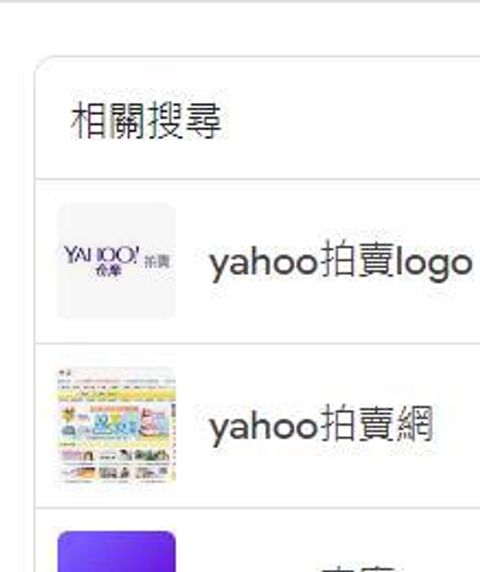Click the word logo in first suggestion
The image size is (480, 572).
click(433, 263)
